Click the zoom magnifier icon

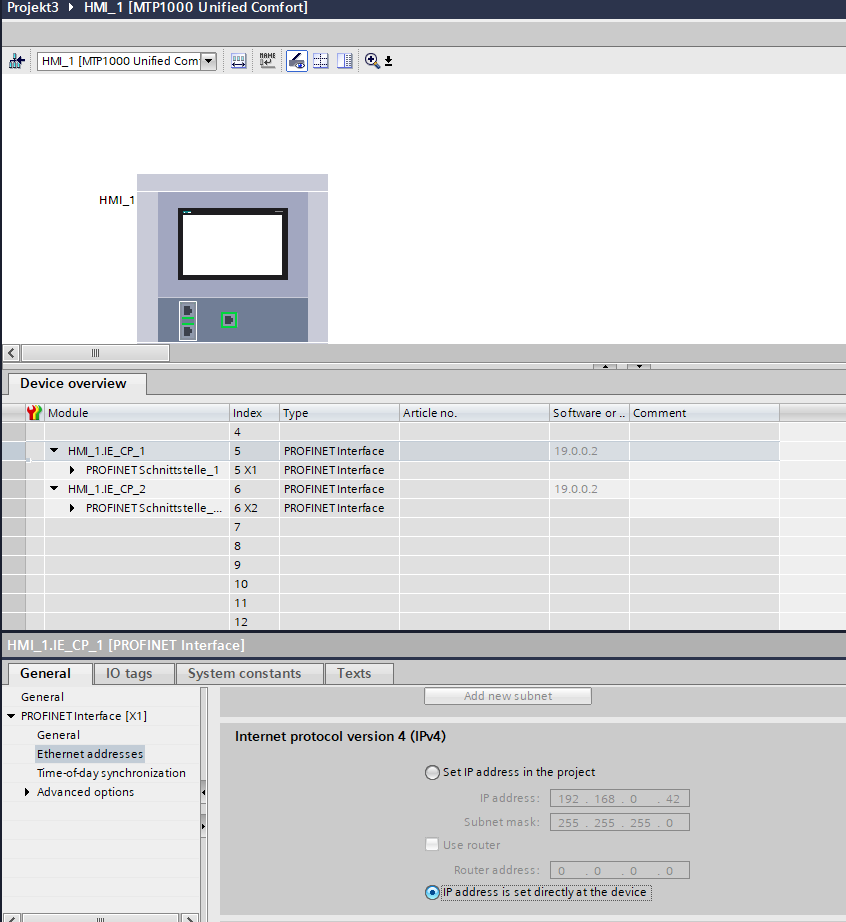372,62
